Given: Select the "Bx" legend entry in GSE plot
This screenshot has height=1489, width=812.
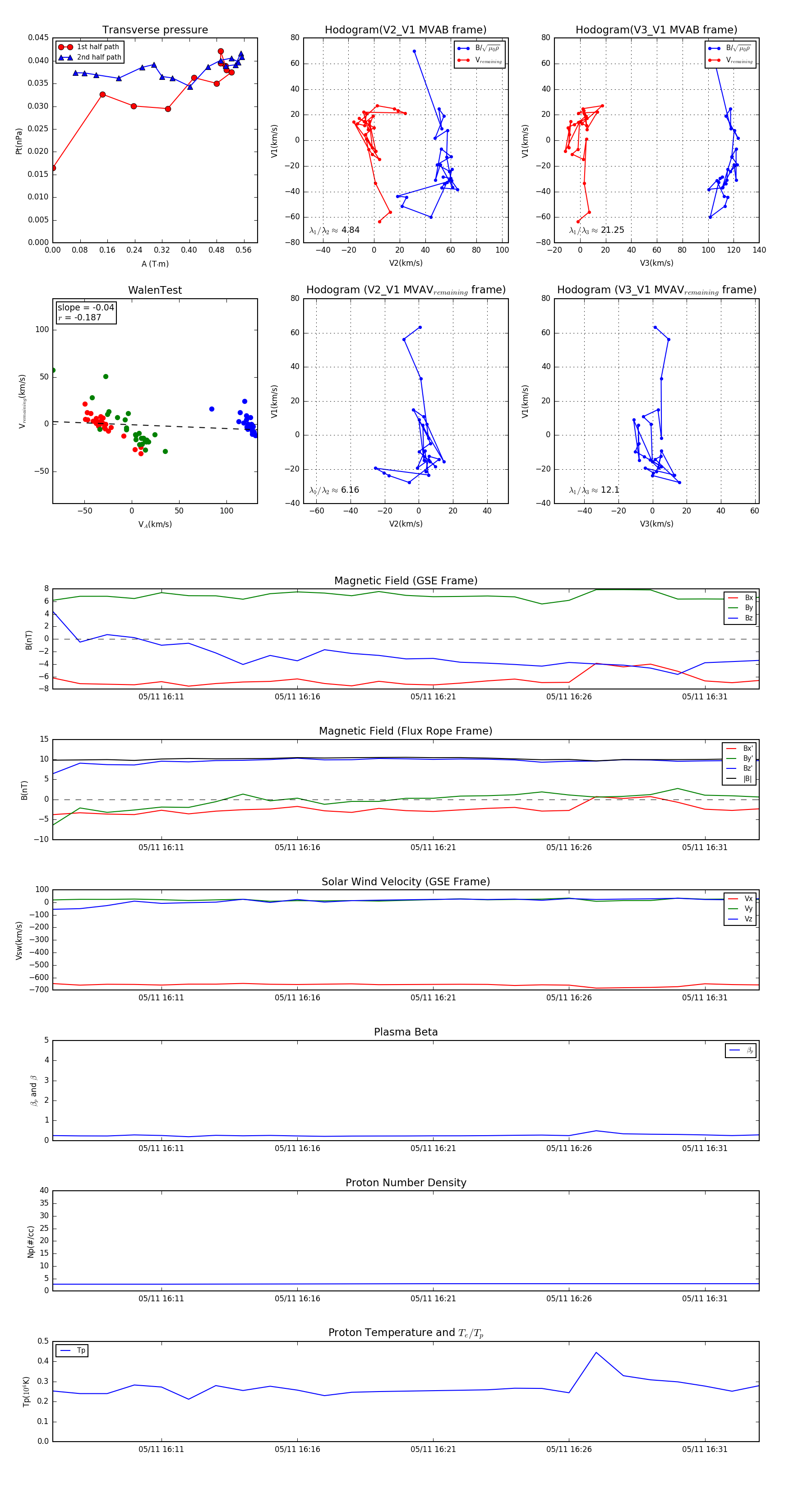Looking at the screenshot, I should (x=740, y=598).
